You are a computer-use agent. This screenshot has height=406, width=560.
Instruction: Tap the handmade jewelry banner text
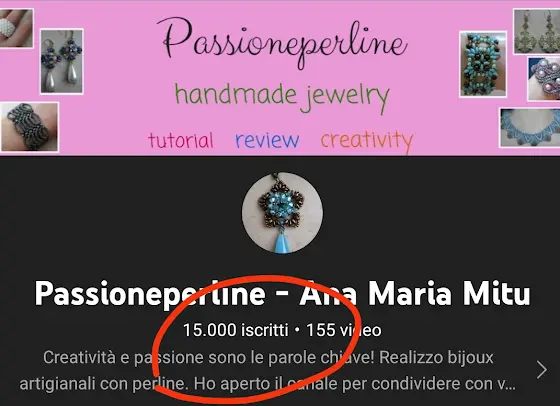click(282, 97)
